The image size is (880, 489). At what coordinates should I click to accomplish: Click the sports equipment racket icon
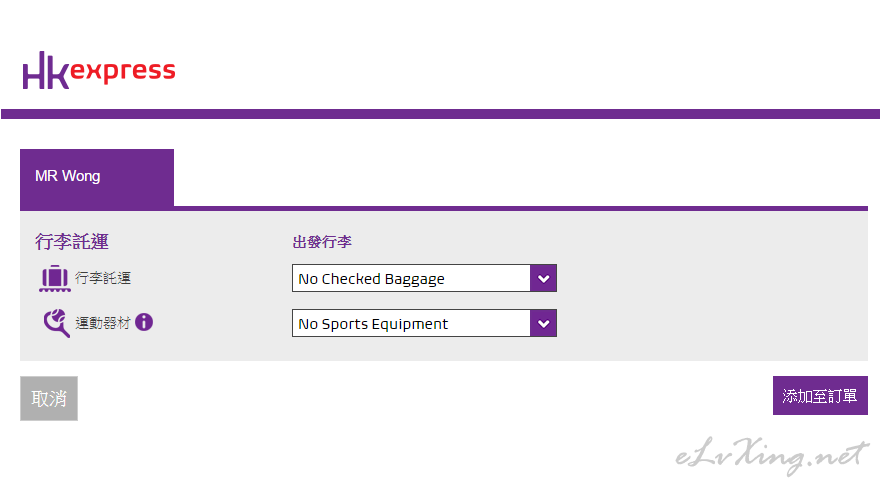[x=55, y=323]
